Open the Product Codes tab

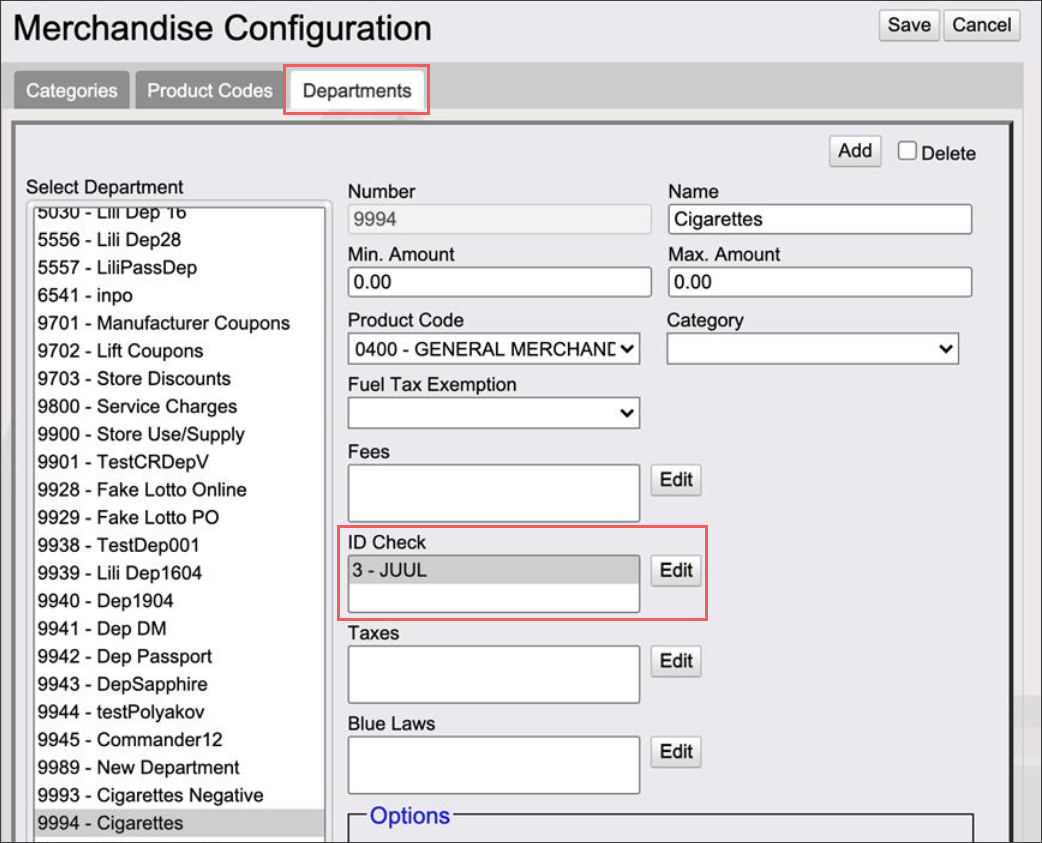210,90
